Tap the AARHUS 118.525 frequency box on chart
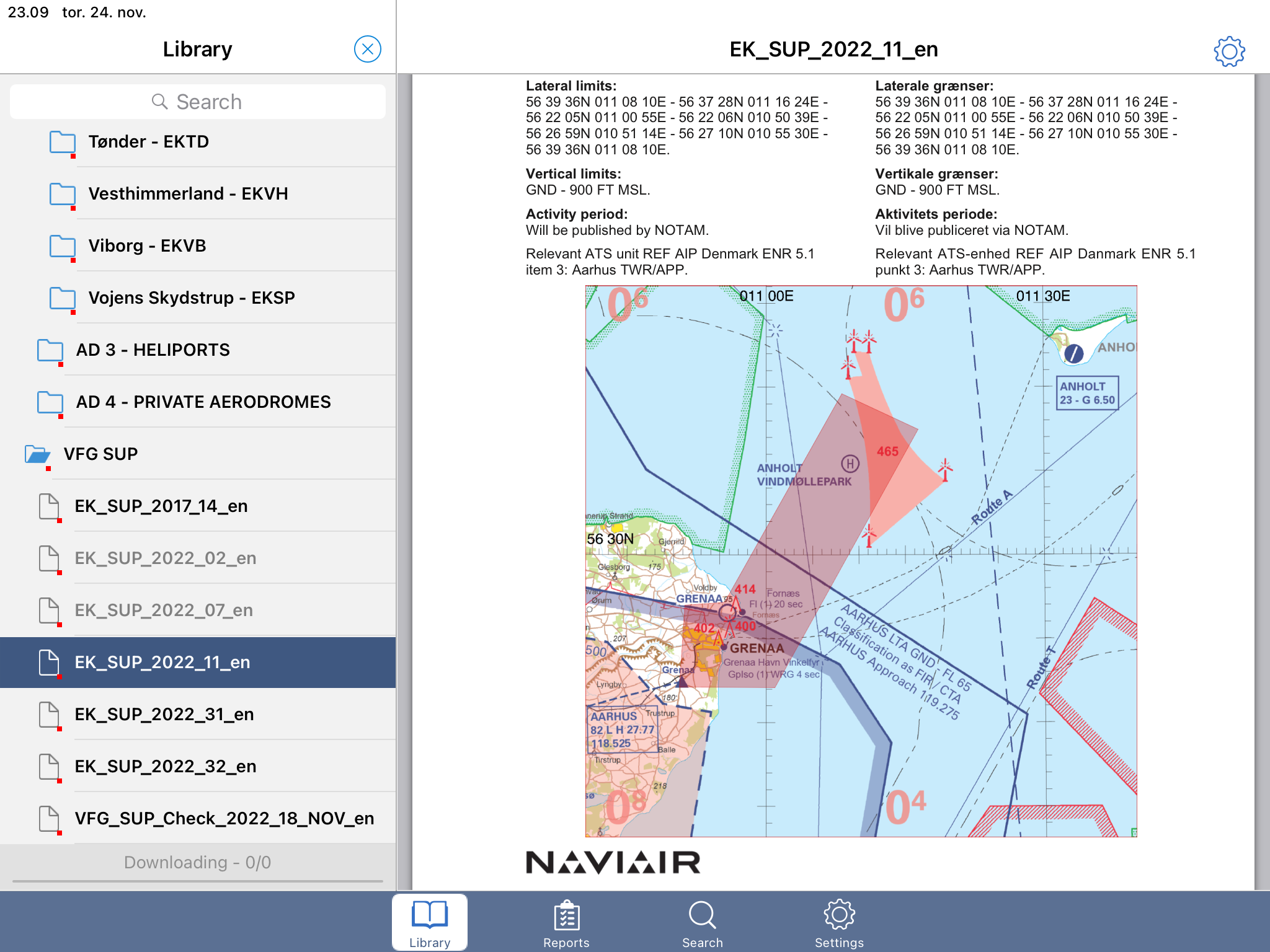Viewport: 1270px width, 952px height. [622, 729]
